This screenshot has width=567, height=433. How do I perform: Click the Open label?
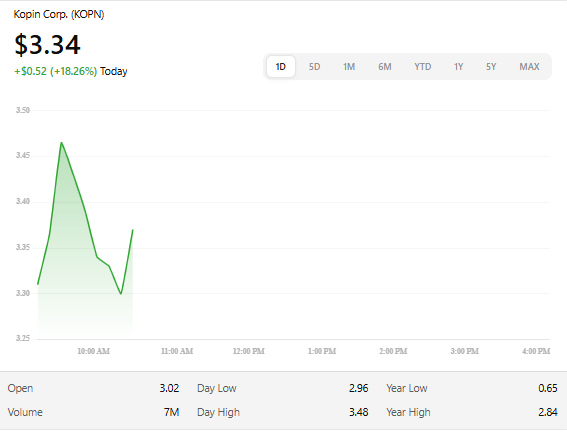click(20, 388)
